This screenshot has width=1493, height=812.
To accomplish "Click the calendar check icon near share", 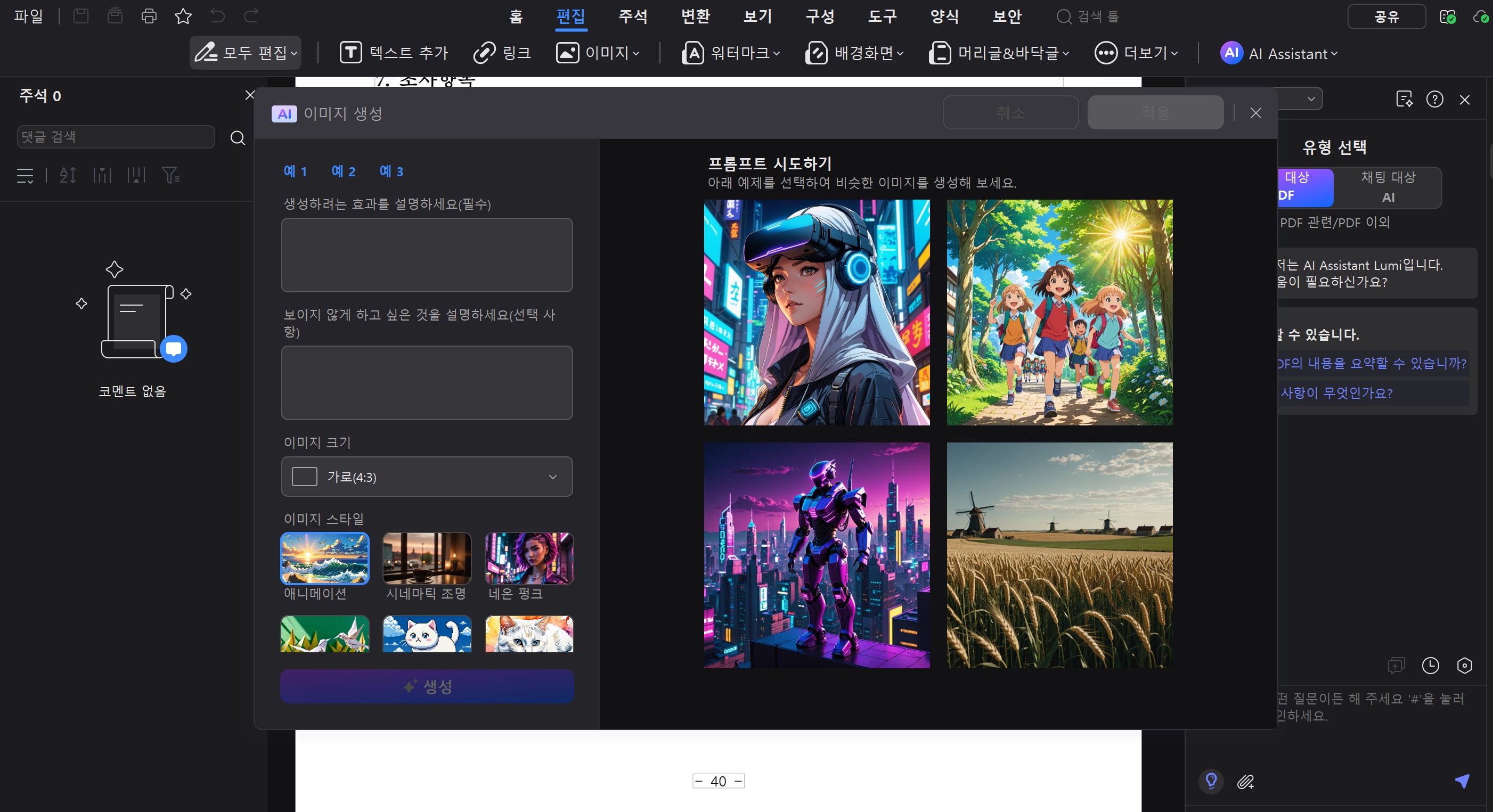I will [1447, 16].
